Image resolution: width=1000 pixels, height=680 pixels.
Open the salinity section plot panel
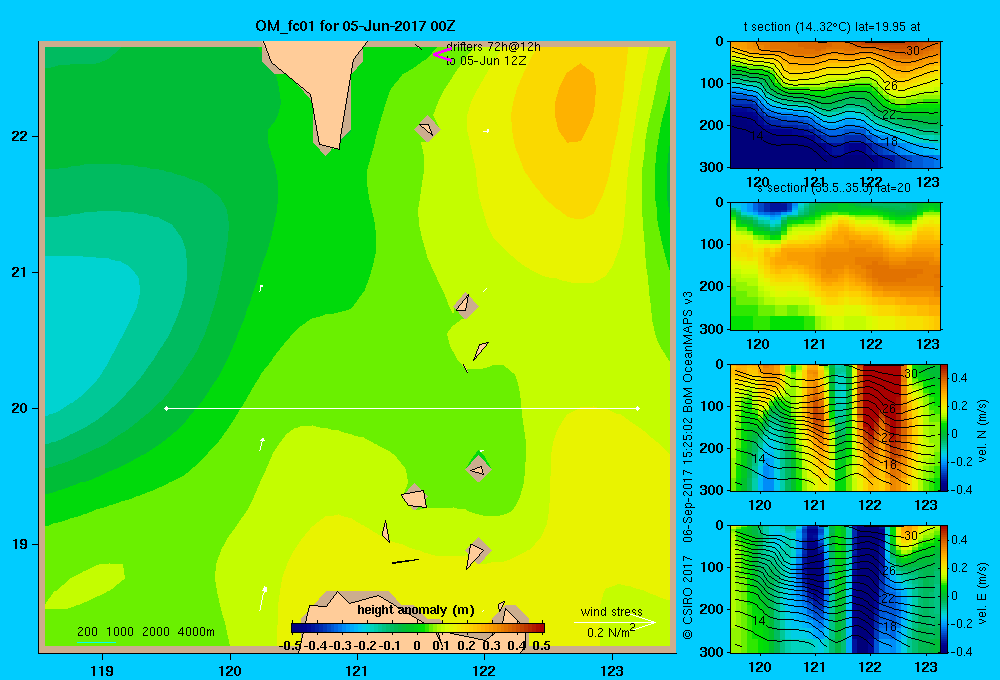[835, 266]
